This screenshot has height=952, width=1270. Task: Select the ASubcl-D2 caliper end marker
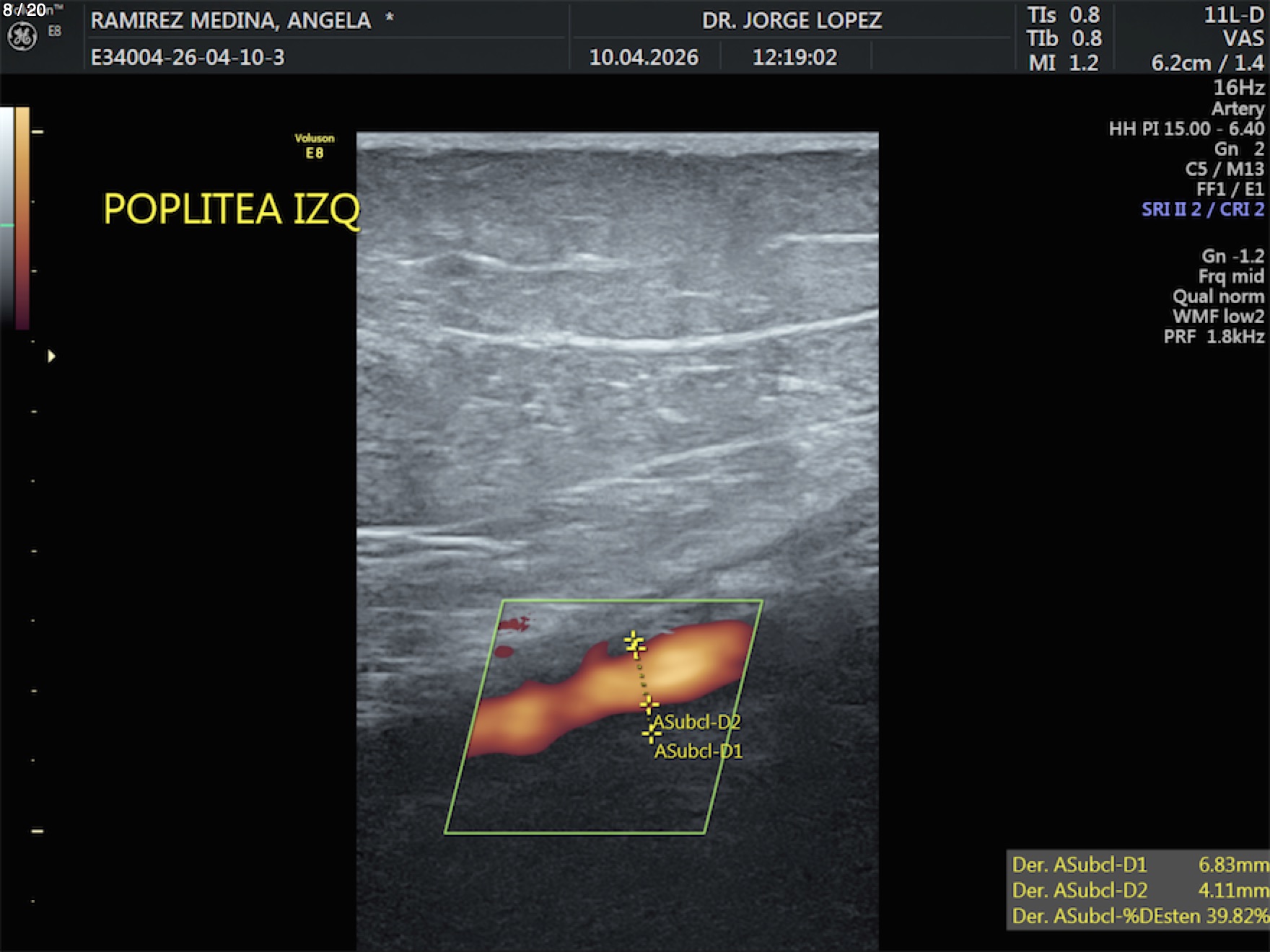pos(649,705)
